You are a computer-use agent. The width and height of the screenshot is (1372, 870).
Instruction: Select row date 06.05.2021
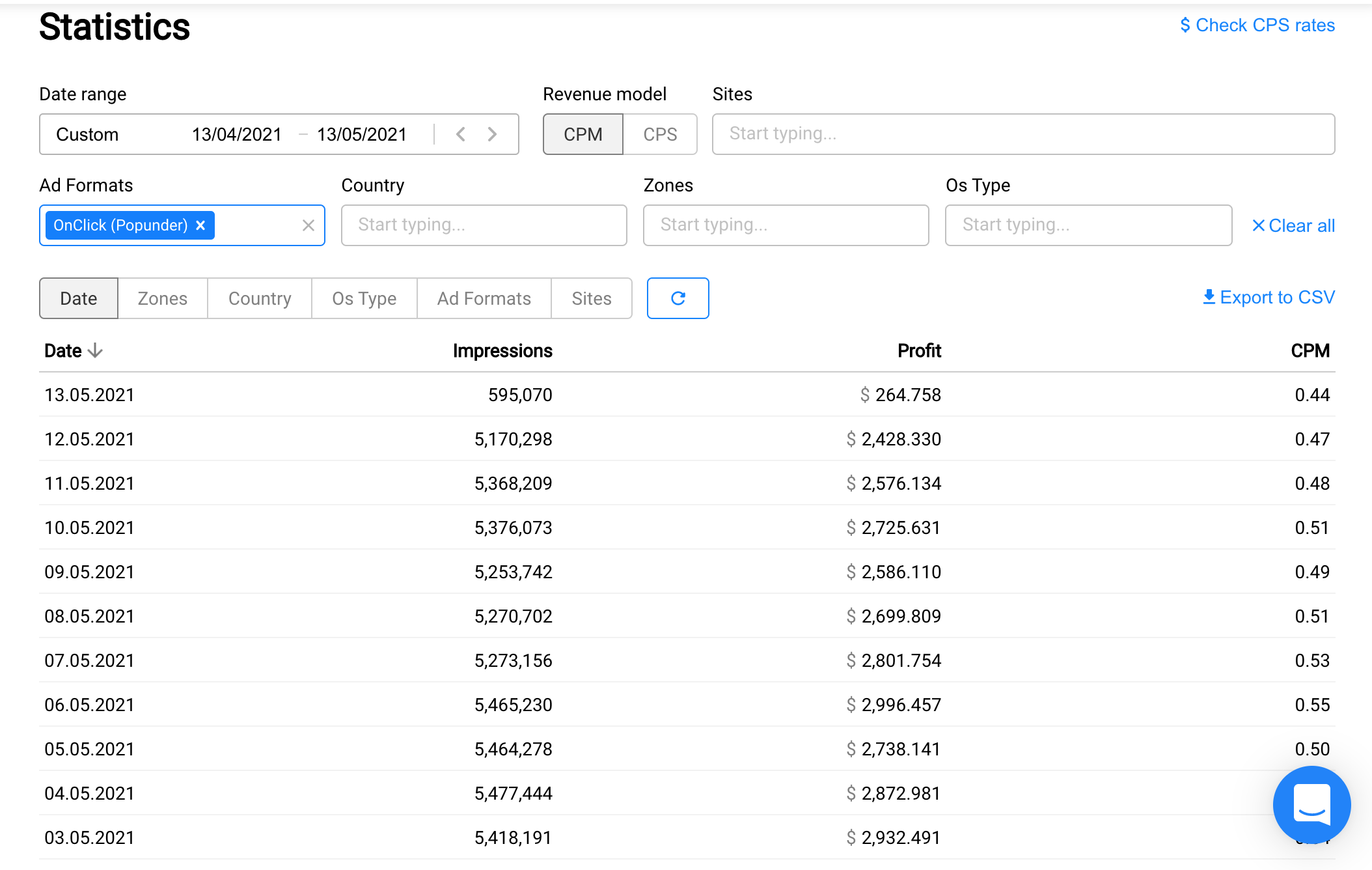point(89,705)
